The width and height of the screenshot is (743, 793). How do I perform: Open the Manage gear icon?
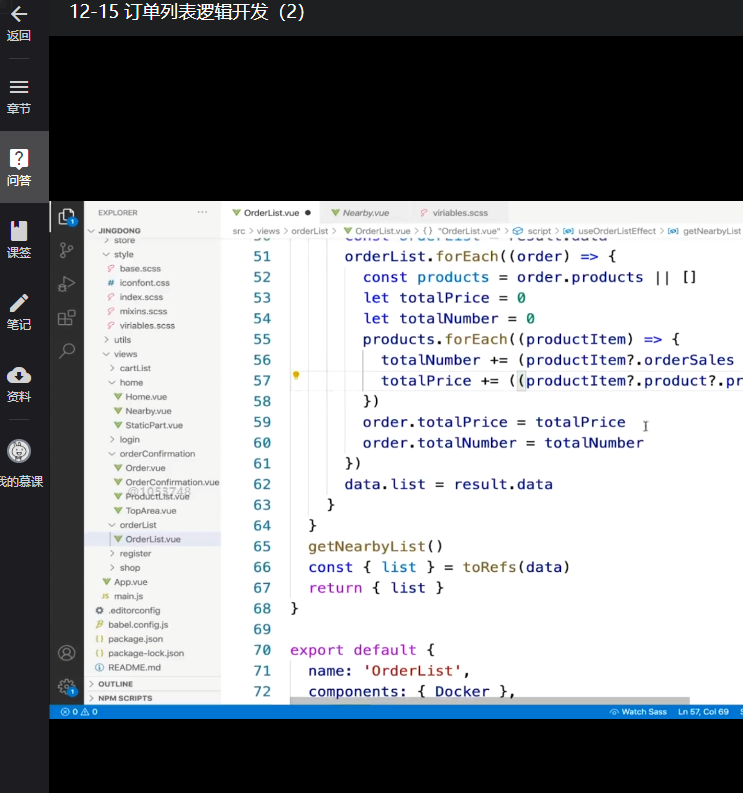click(67, 687)
